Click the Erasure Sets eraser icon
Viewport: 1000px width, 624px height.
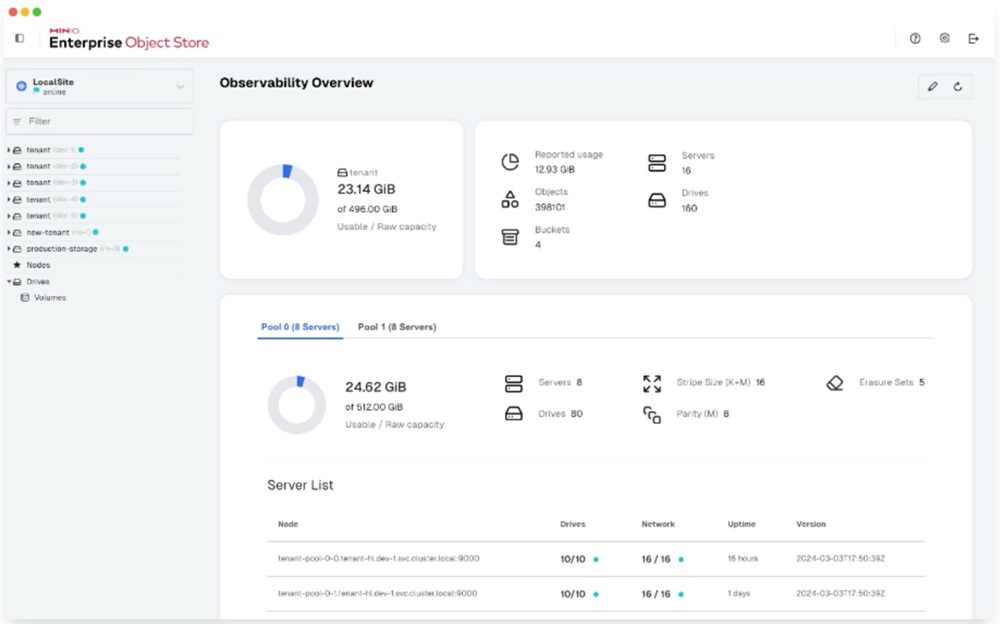point(835,383)
